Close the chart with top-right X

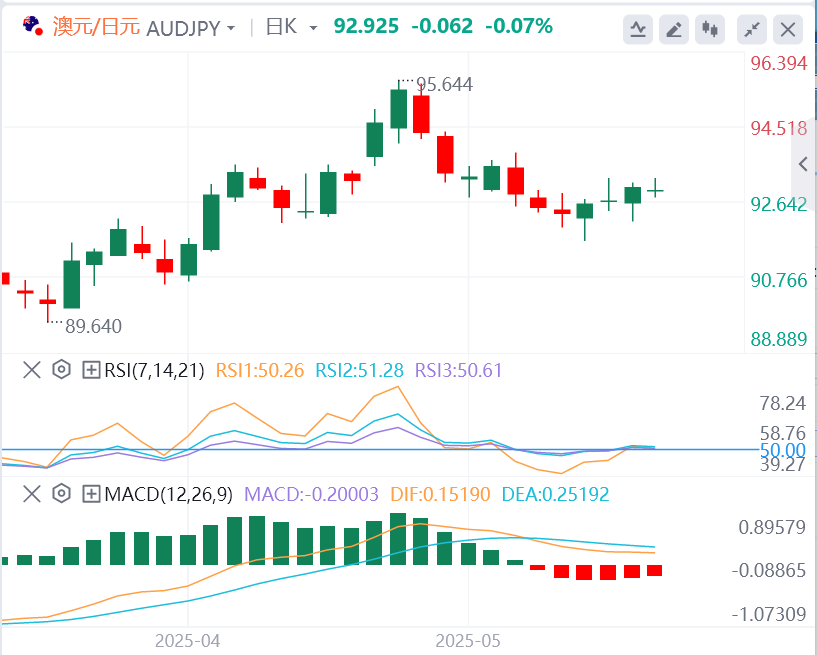pos(787,29)
